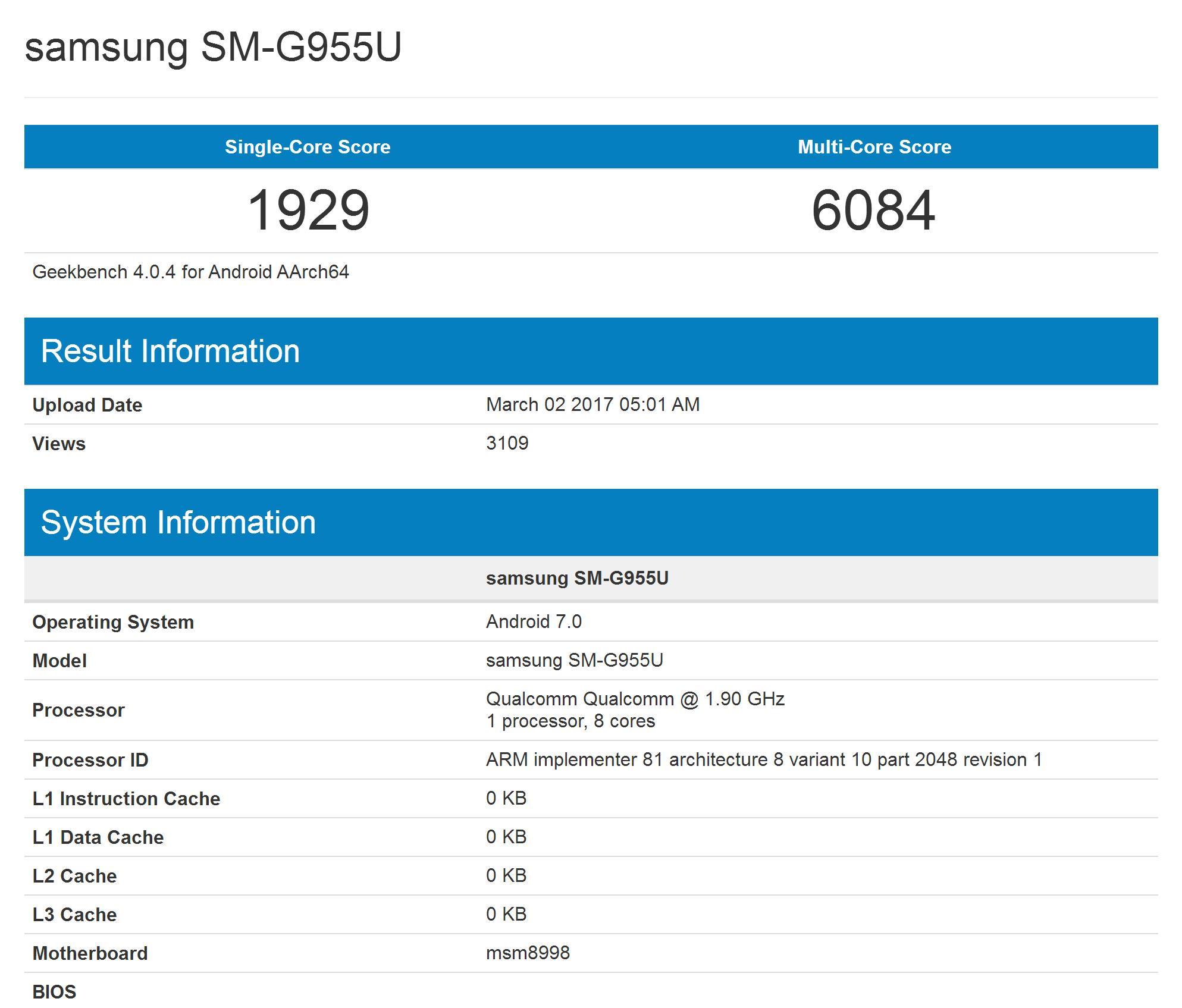Click the bold samsung SM-G955U column header
The width and height of the screenshot is (1182, 1008).
(x=577, y=578)
